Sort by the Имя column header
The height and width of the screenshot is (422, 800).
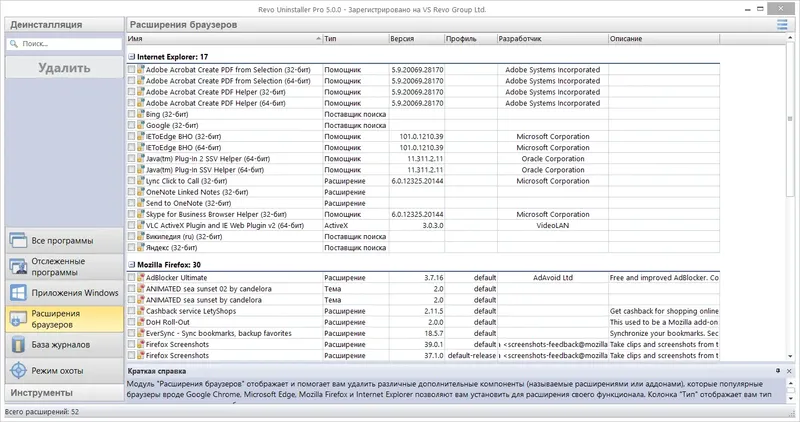coord(224,39)
